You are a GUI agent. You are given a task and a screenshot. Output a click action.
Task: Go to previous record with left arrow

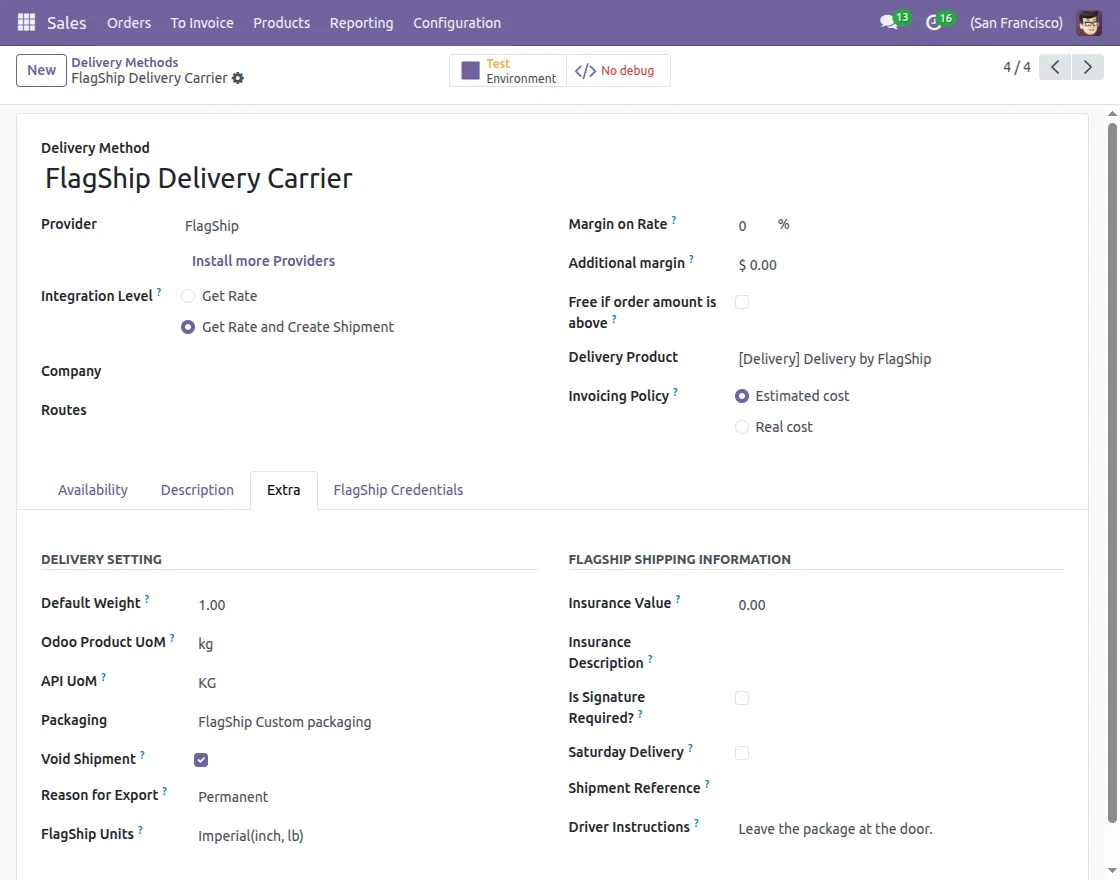(1054, 66)
